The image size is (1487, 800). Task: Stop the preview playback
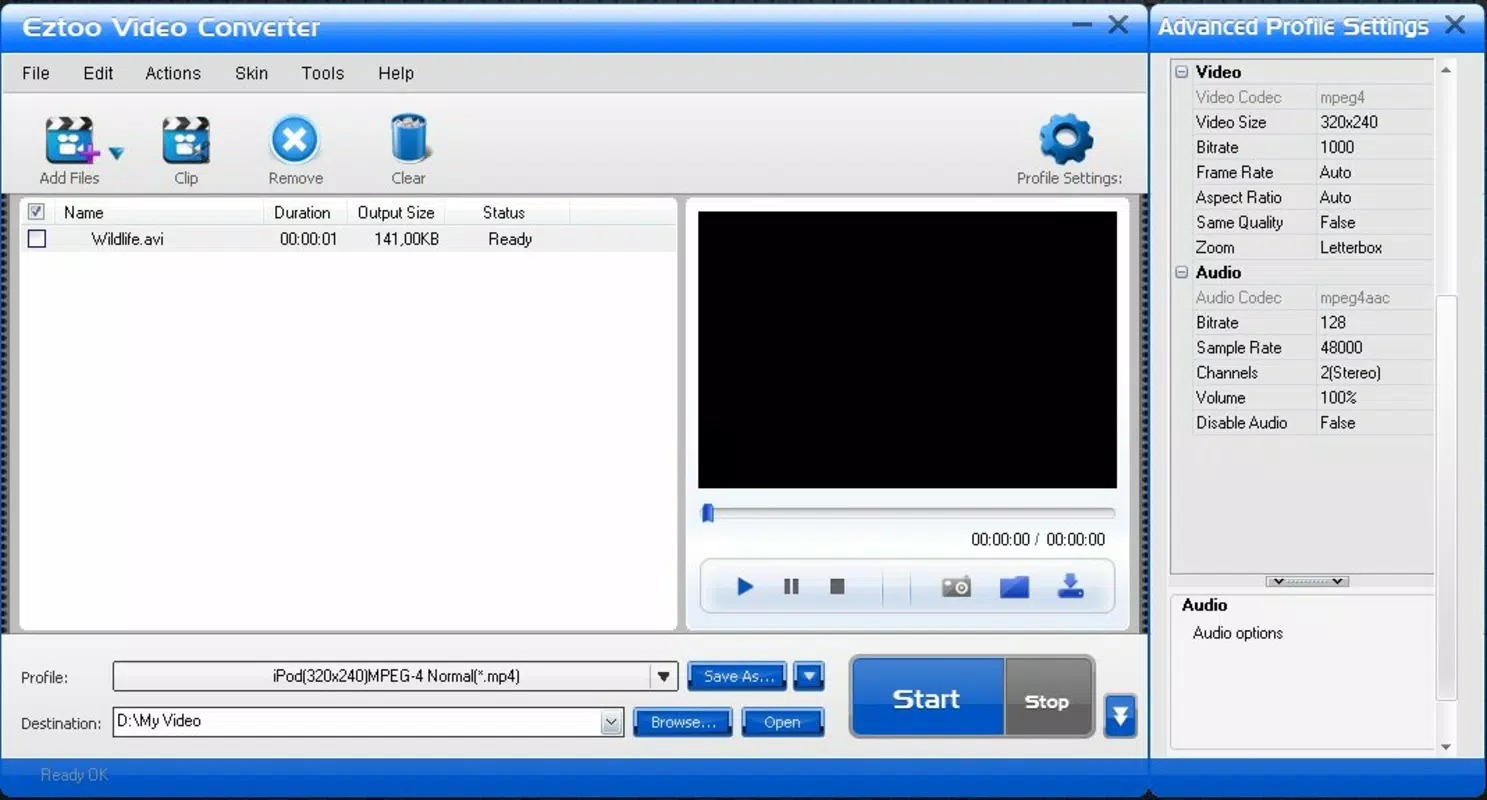click(x=838, y=587)
